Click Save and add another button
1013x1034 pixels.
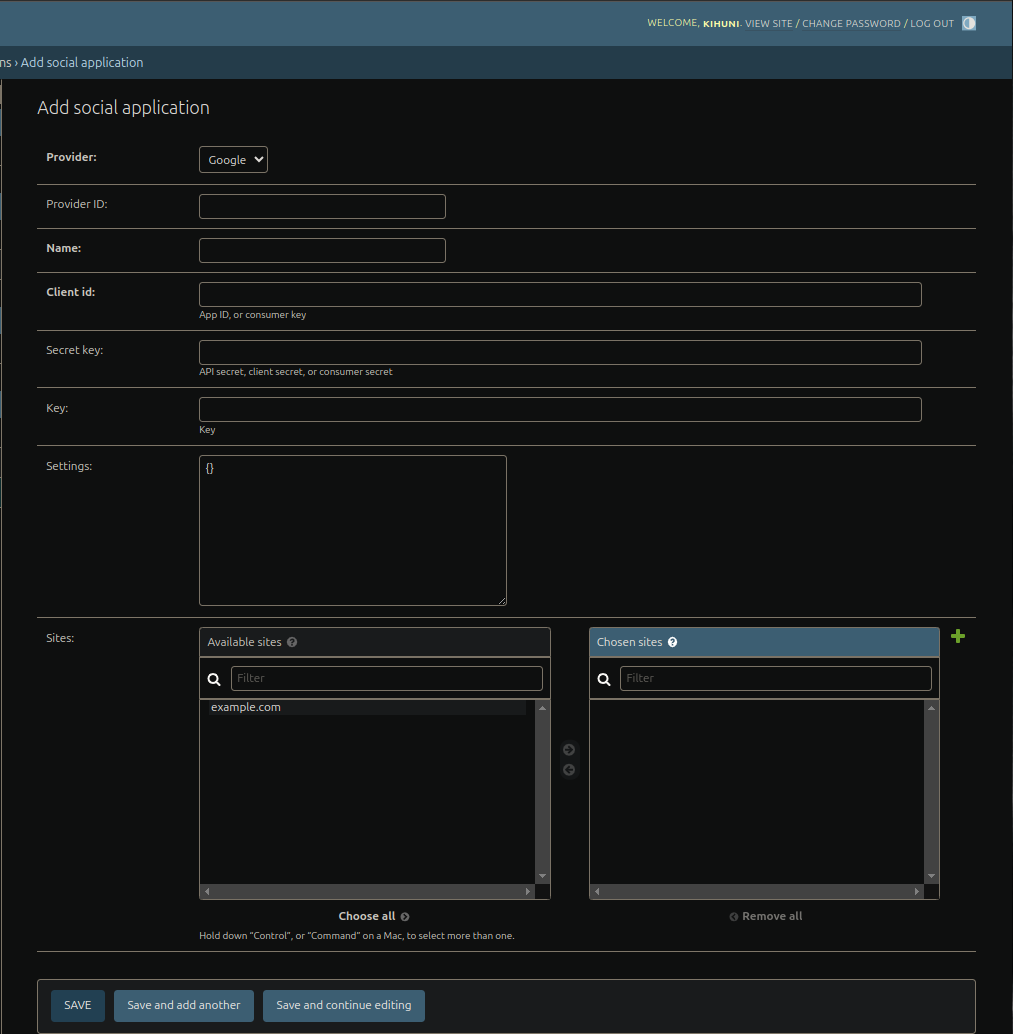point(183,1005)
